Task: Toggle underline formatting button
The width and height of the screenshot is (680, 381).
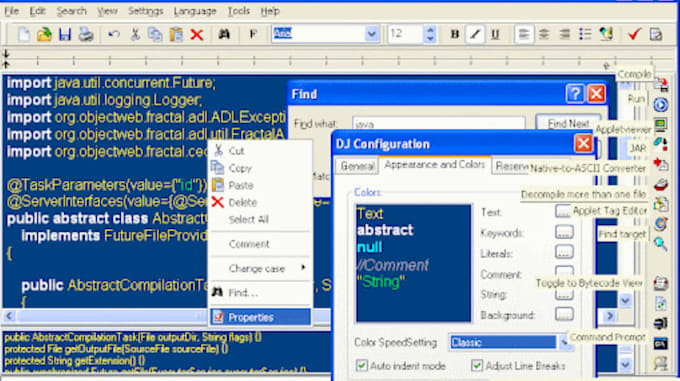Action: (x=495, y=34)
